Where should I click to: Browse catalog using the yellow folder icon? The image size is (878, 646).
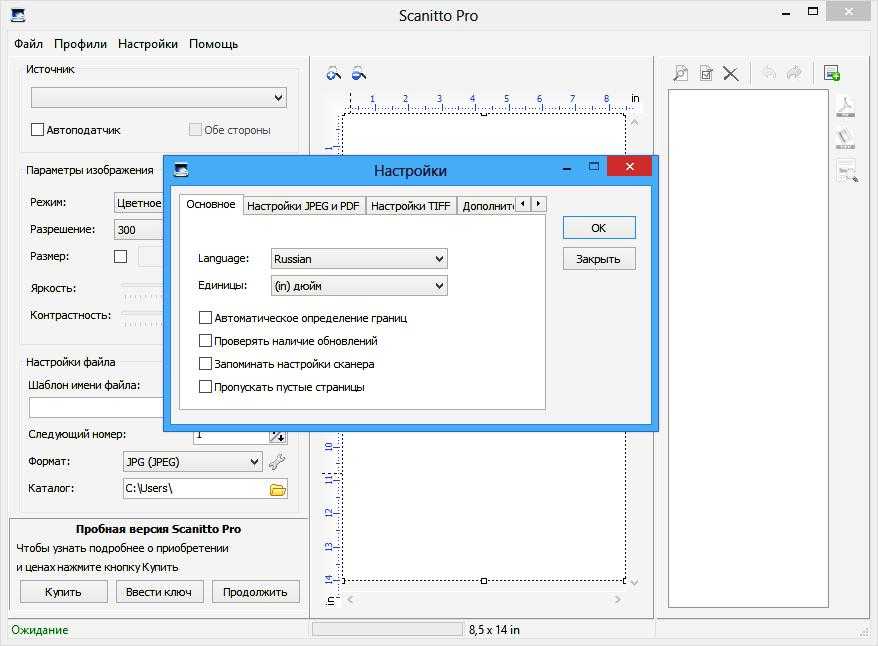(x=277, y=489)
